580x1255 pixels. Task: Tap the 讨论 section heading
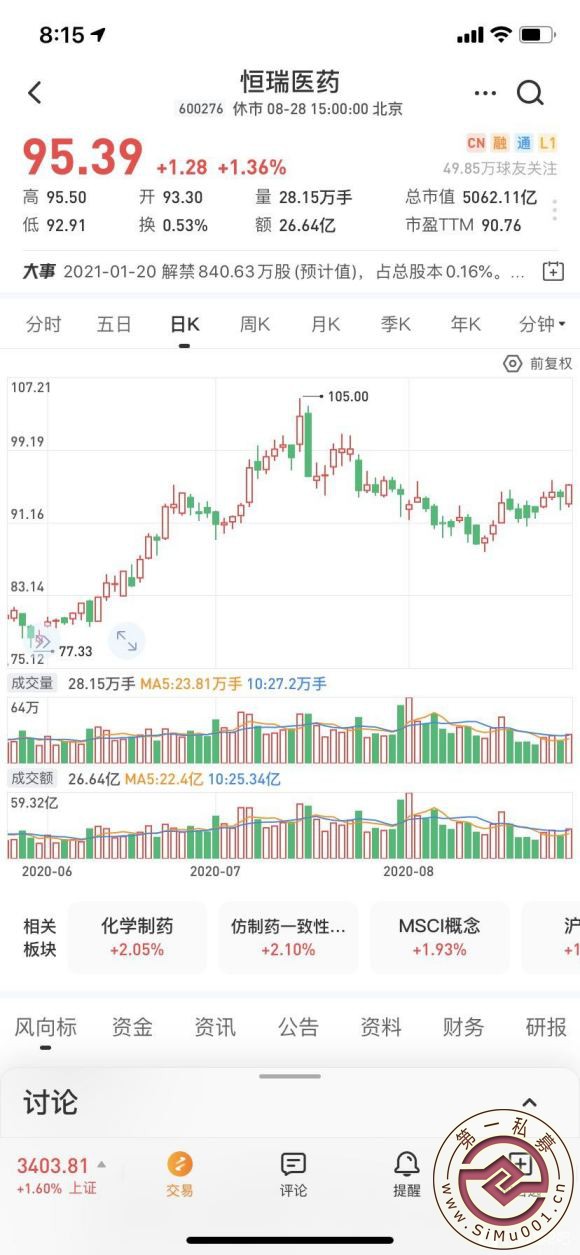coord(50,1103)
